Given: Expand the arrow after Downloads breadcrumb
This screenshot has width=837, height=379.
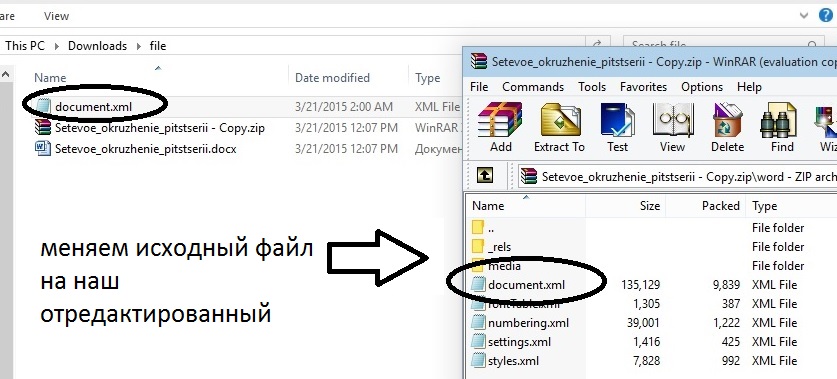Looking at the screenshot, I should (x=139, y=46).
